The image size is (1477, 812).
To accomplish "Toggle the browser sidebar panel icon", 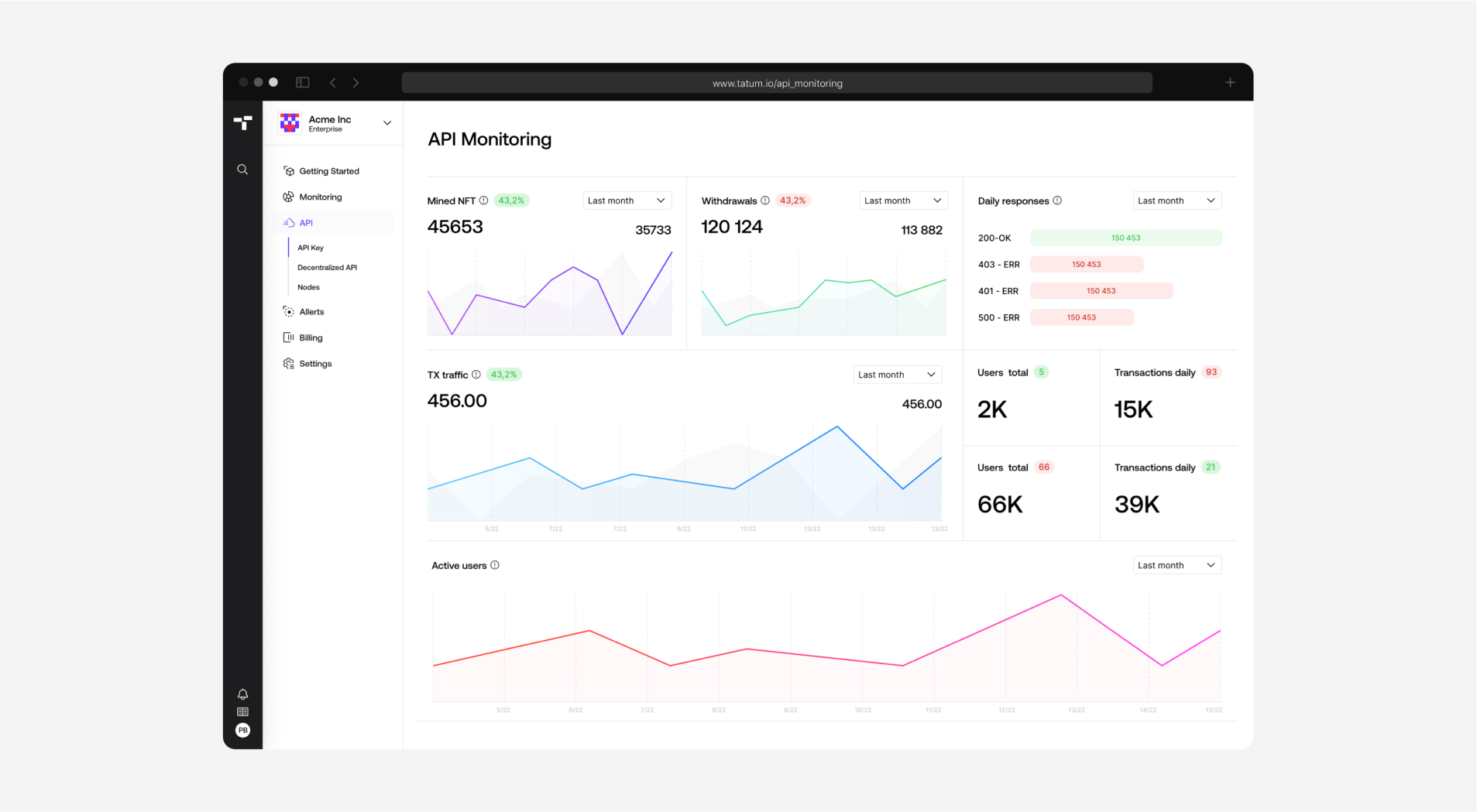I will pyautogui.click(x=303, y=83).
